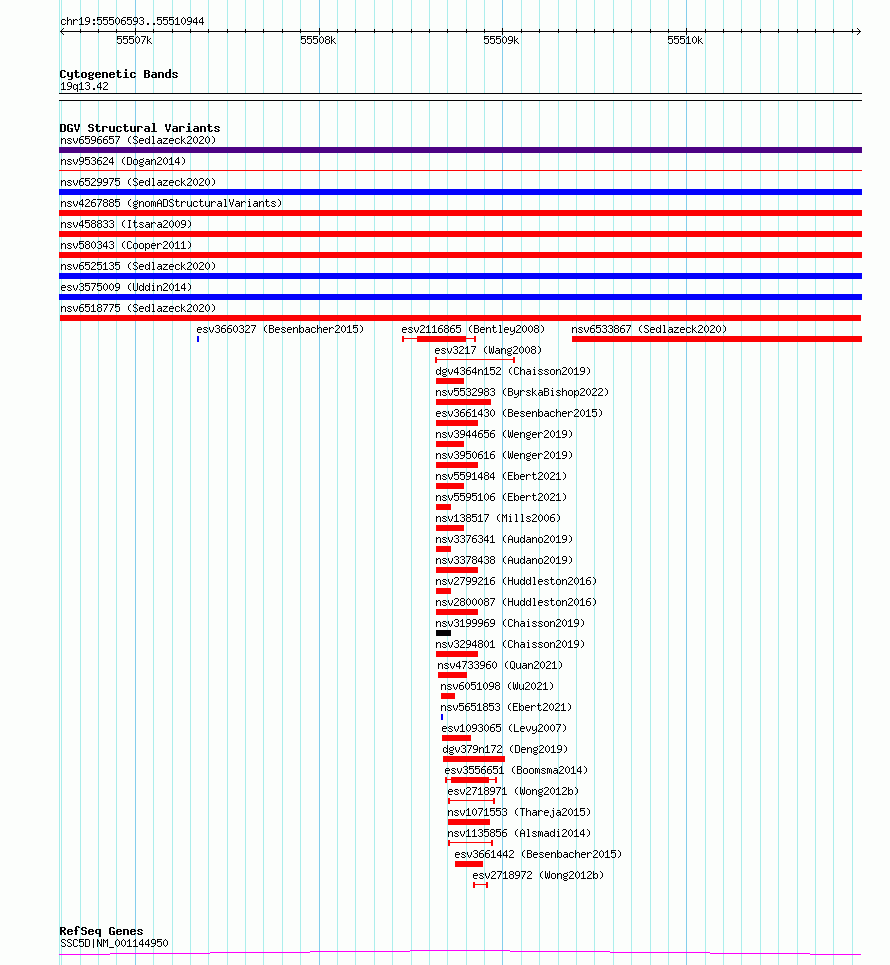The width and height of the screenshot is (890, 965).
Task: Open nsv4267885 (gnomADStructuralVariants) entry
Action: point(171,203)
